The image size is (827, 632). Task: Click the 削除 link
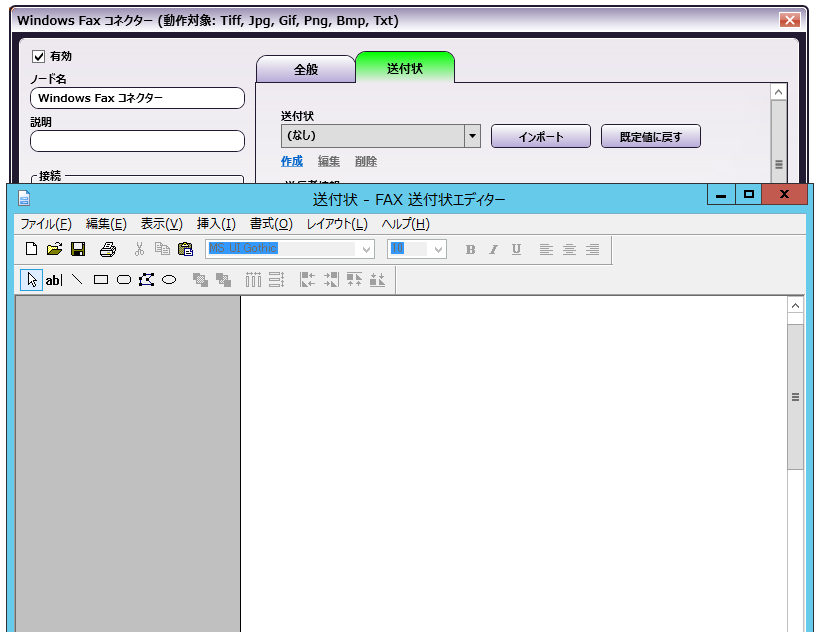[x=366, y=161]
